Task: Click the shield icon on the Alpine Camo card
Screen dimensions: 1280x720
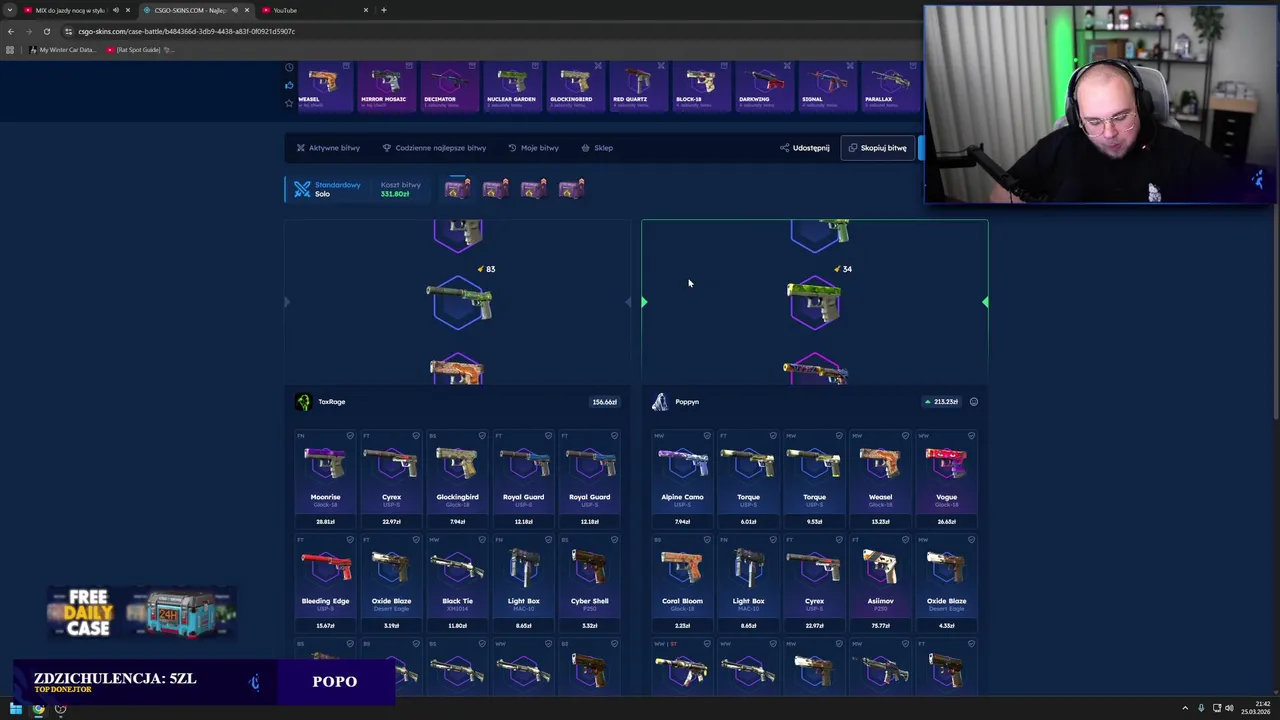Action: [x=707, y=436]
